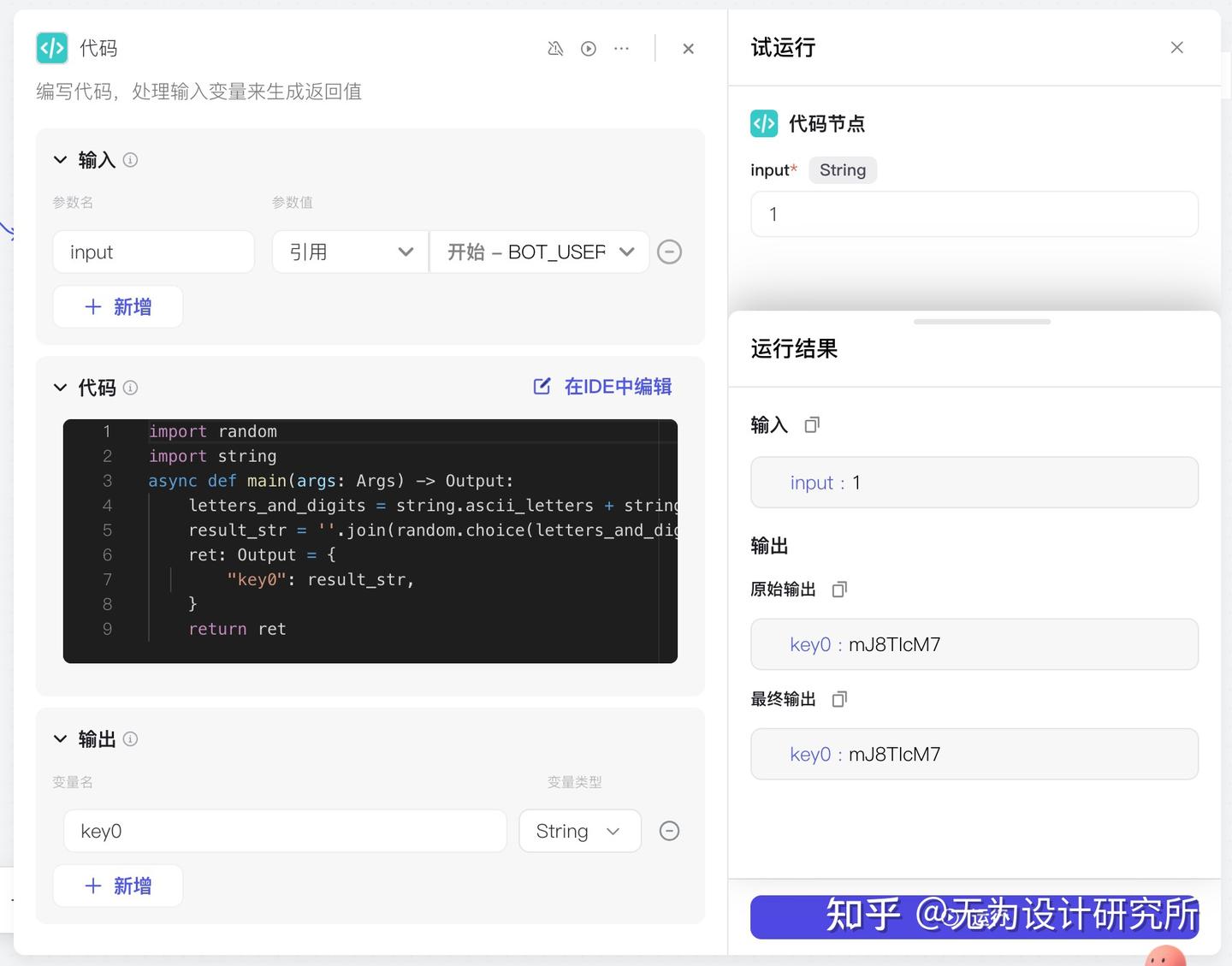Image resolution: width=1232 pixels, height=966 pixels.
Task: Click the '"key0": result_str,' code line
Action: coord(321,579)
